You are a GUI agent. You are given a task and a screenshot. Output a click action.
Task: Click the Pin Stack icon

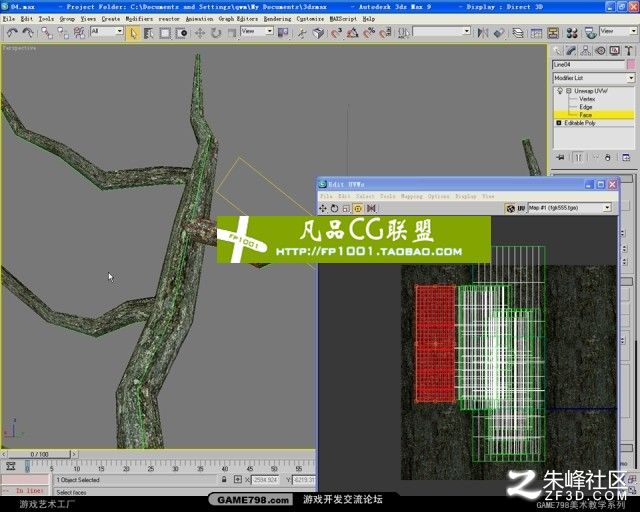point(560,158)
